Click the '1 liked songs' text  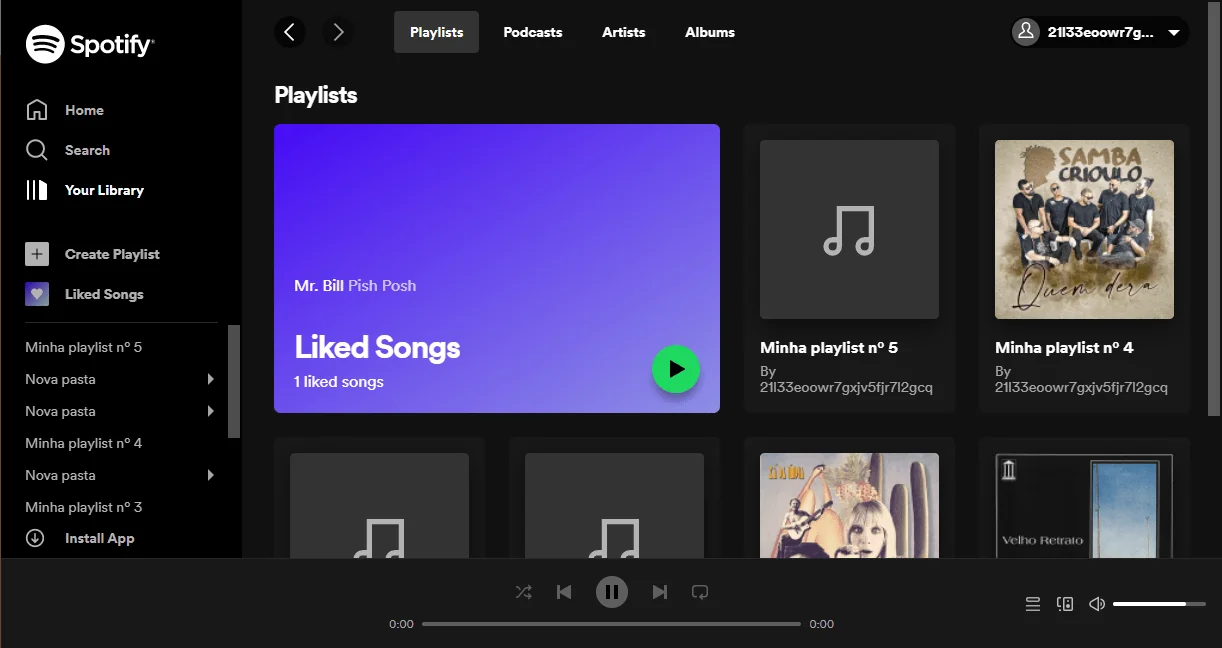339,382
